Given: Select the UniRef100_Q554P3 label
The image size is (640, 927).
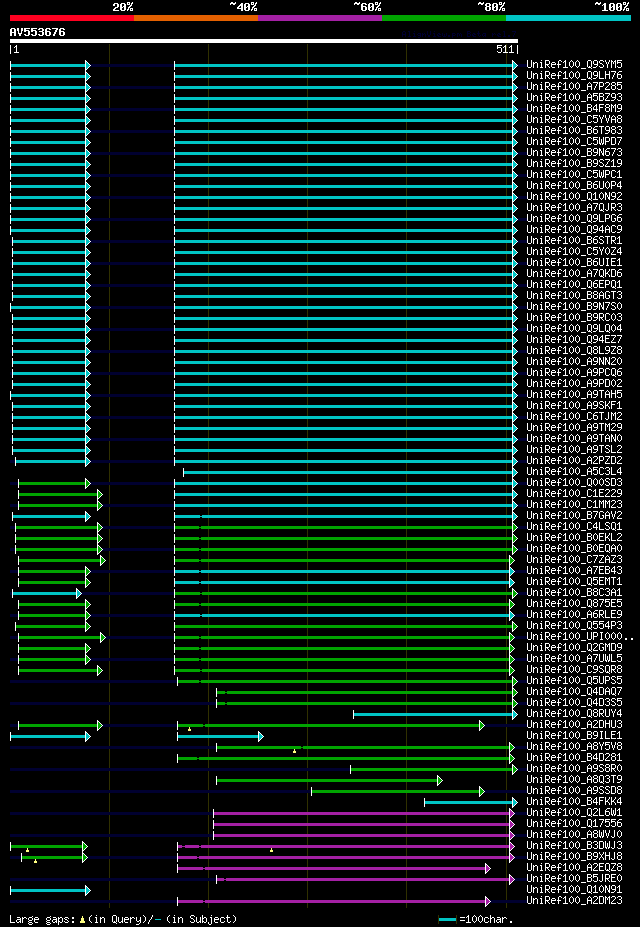Looking at the screenshot, I should (574, 626).
